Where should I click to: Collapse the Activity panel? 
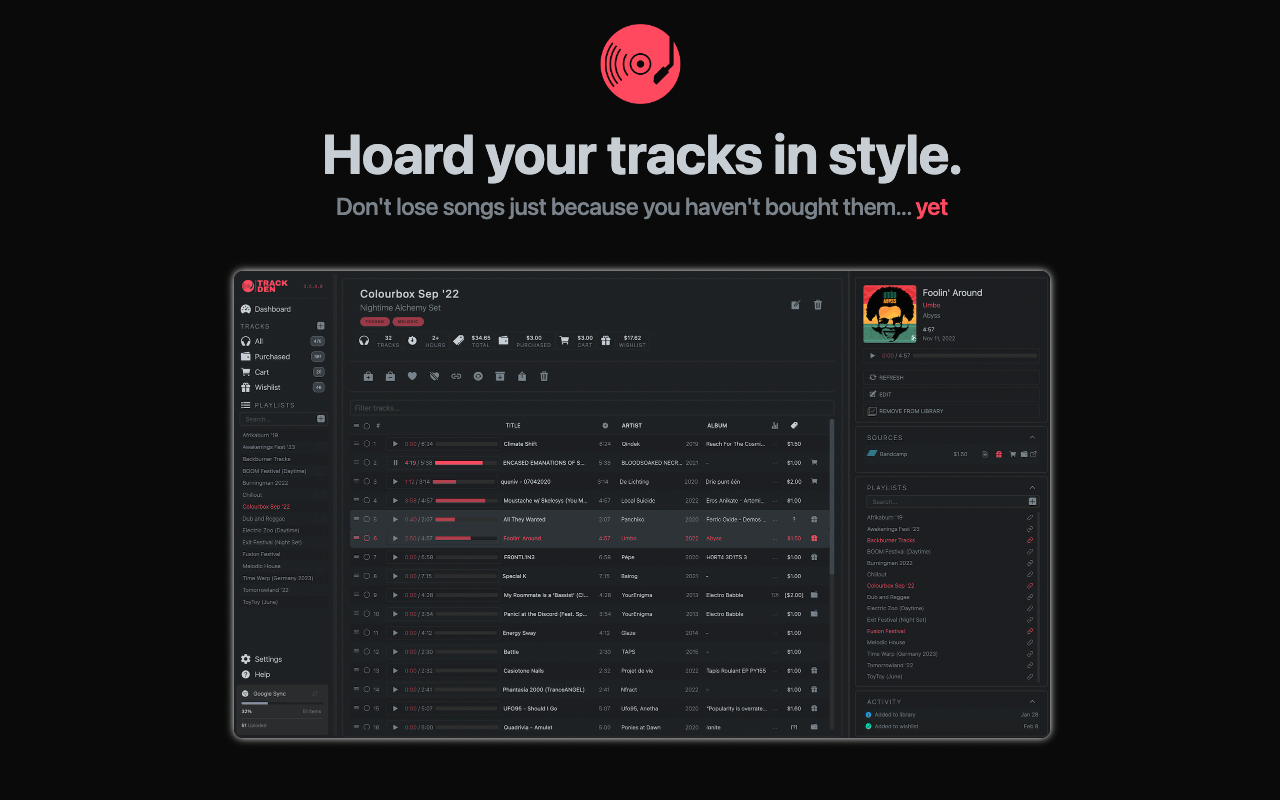pos(1032,701)
